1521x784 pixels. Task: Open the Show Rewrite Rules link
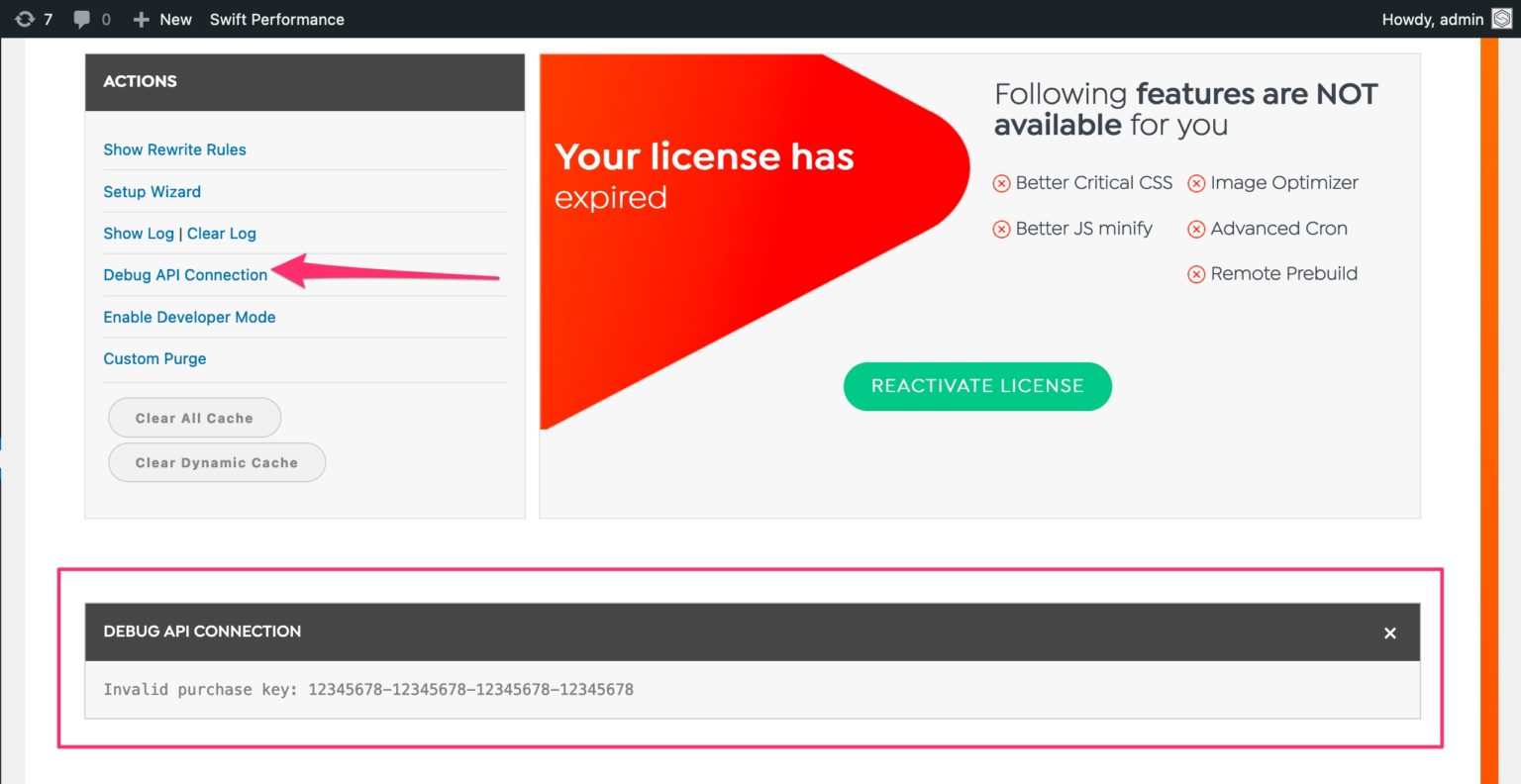click(174, 149)
